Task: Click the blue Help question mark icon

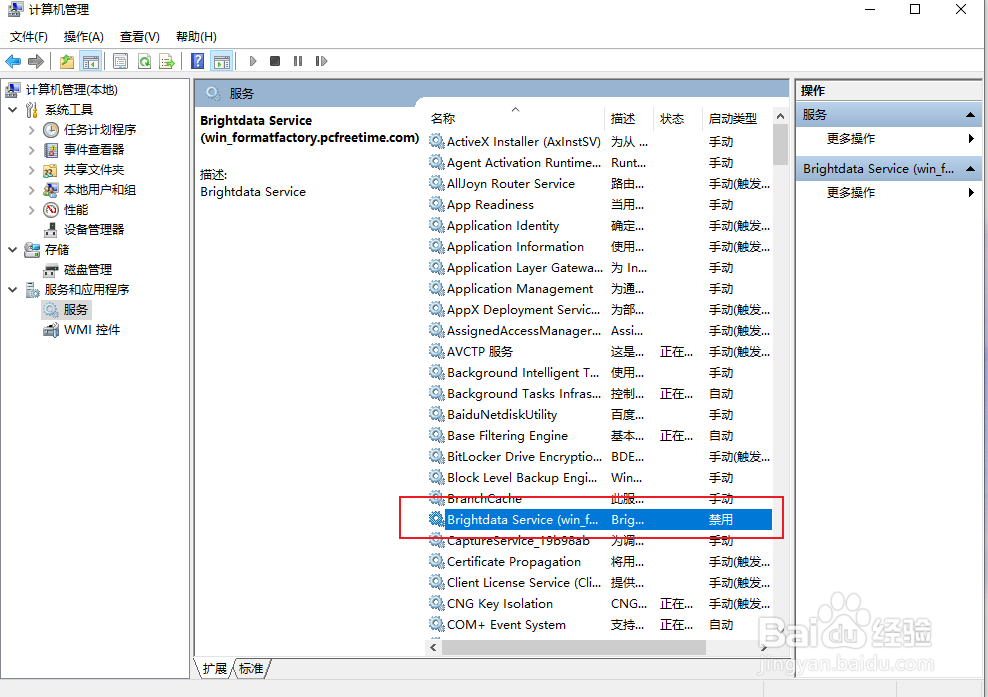Action: click(197, 61)
